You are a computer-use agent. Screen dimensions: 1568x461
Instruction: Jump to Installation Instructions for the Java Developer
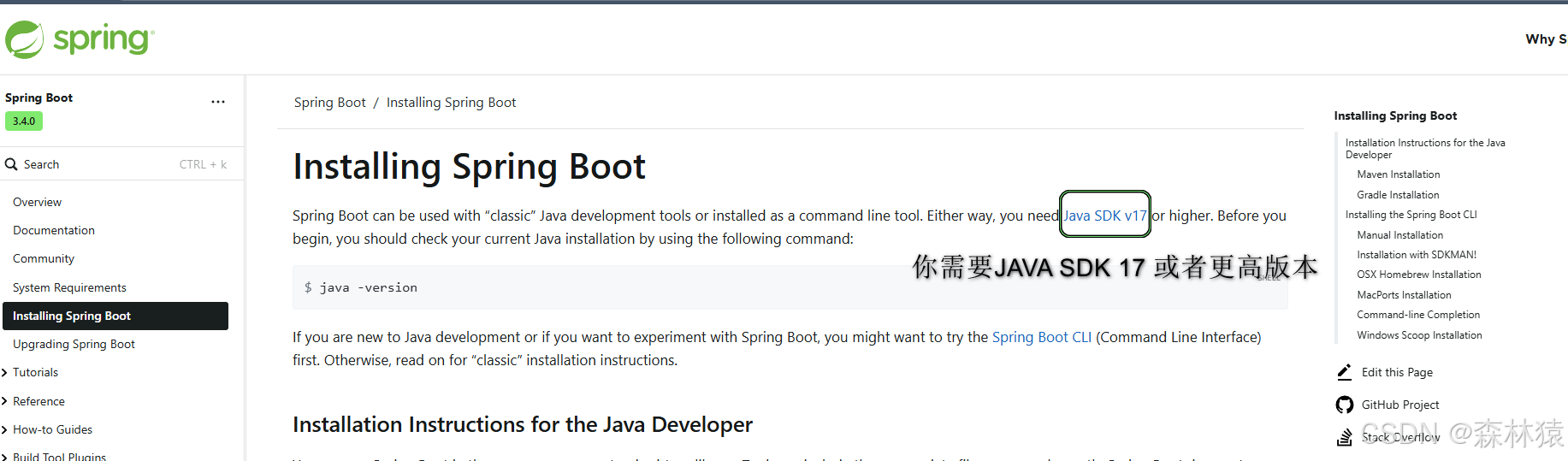[x=1425, y=149]
